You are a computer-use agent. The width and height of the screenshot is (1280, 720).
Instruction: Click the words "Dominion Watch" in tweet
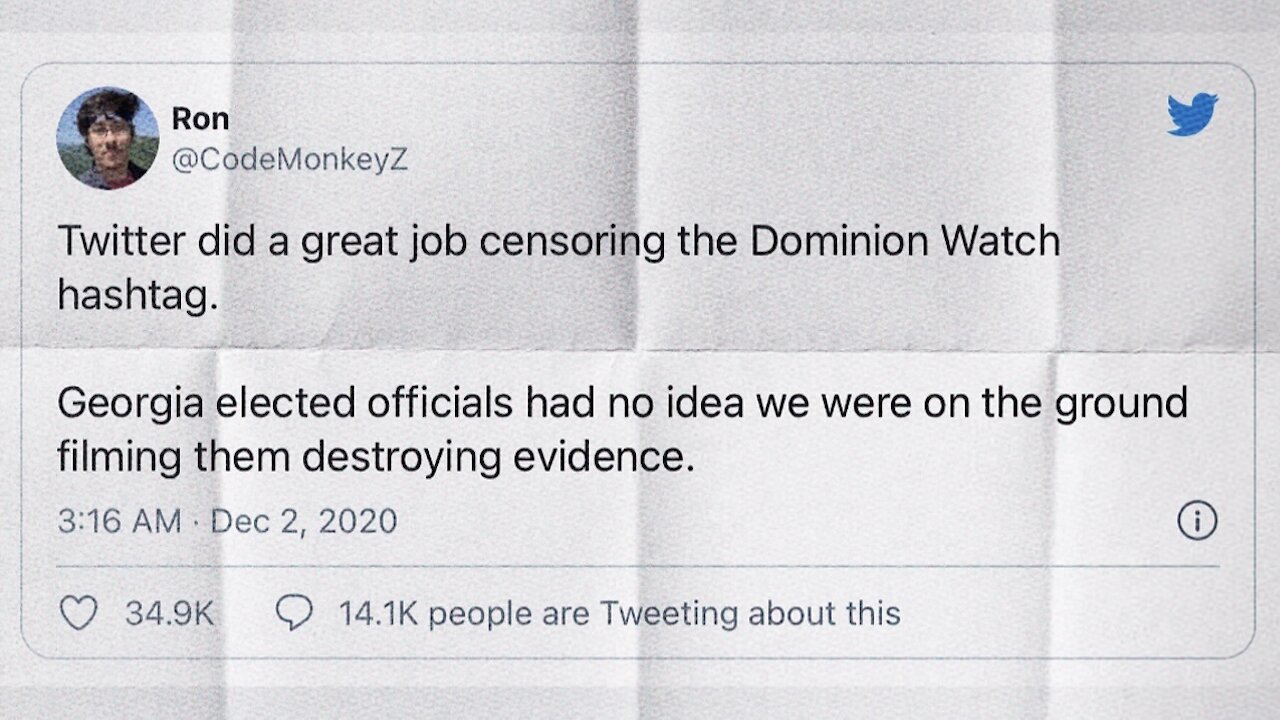[x=907, y=241]
